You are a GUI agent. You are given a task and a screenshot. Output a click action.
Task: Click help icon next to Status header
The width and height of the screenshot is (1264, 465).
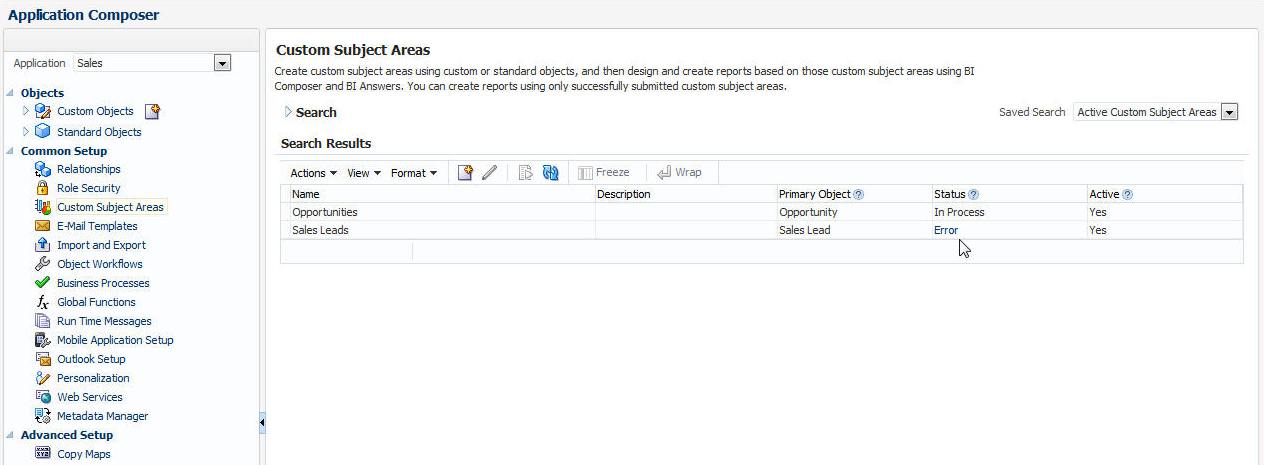(974, 195)
